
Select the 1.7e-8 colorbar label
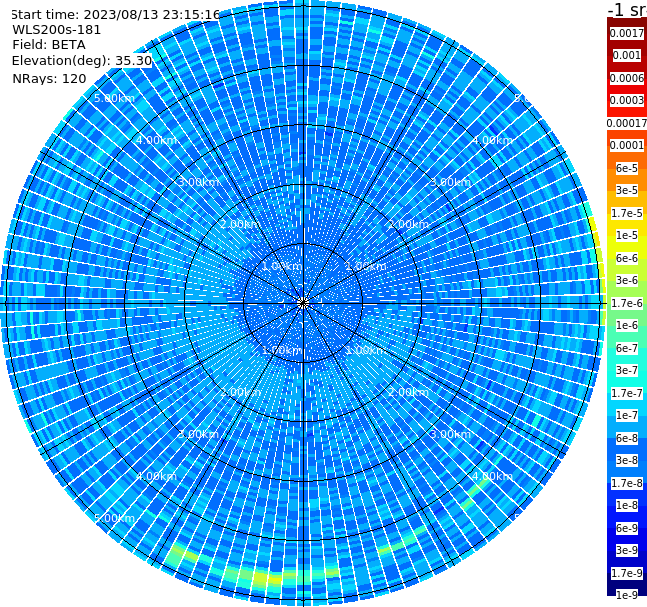pyautogui.click(x=627, y=483)
